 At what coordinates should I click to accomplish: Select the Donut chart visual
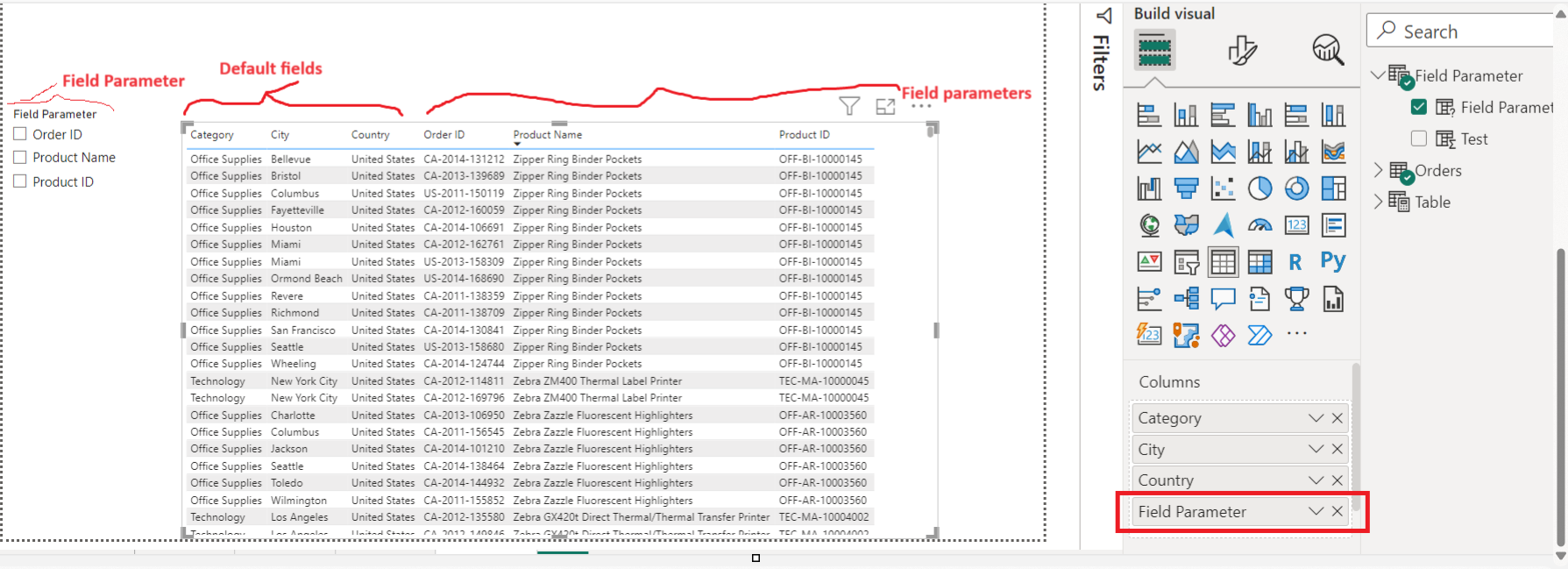1296,188
